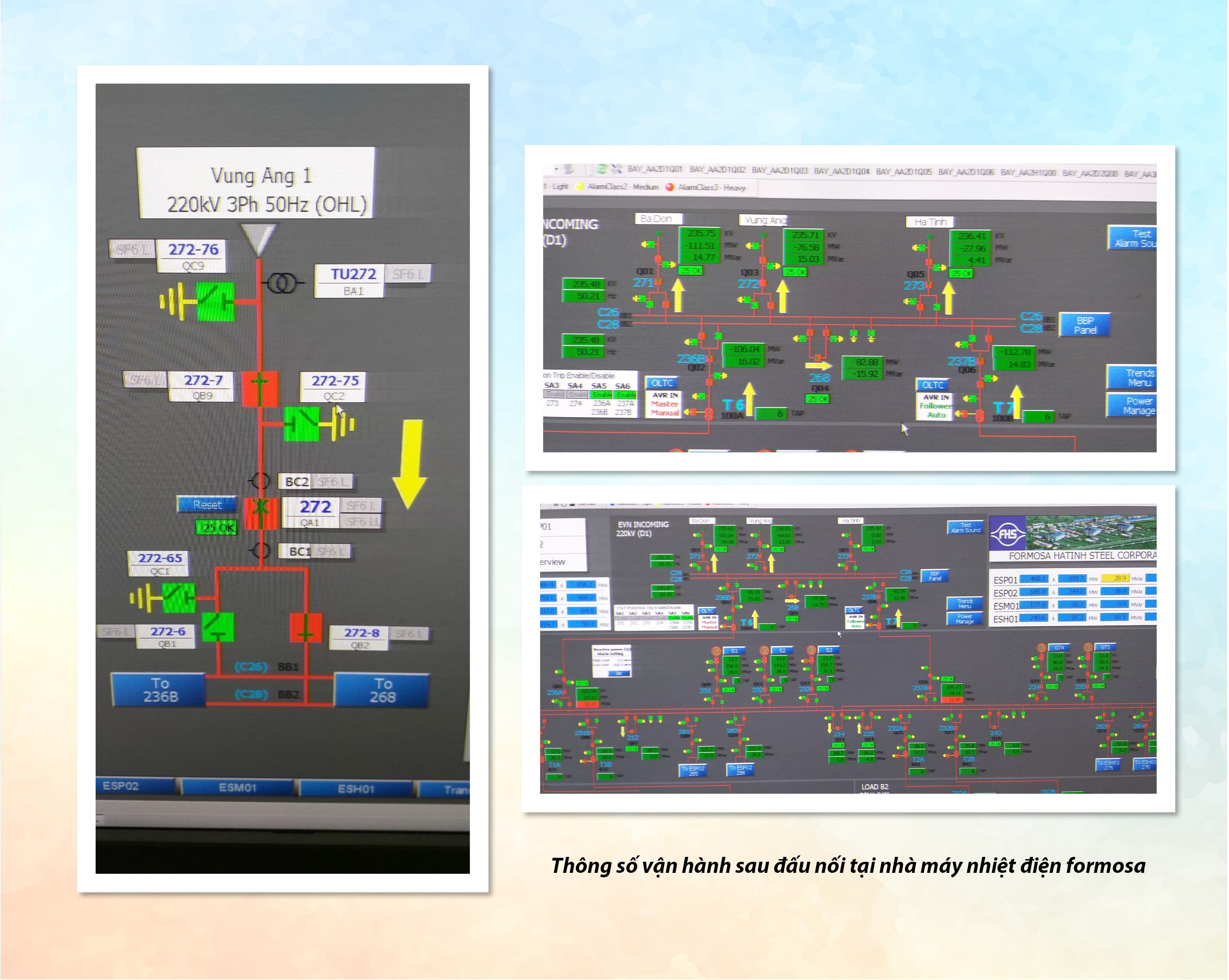This screenshot has width=1229, height=980.
Task: Select the 272-75 QC2 earthing switch symbol
Action: point(301,424)
